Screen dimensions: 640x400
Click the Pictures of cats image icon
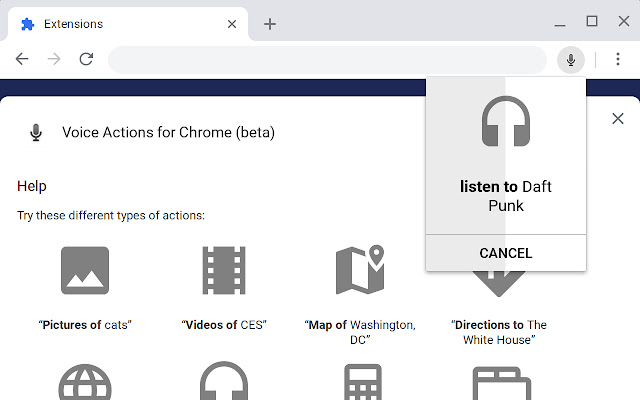coord(85,270)
